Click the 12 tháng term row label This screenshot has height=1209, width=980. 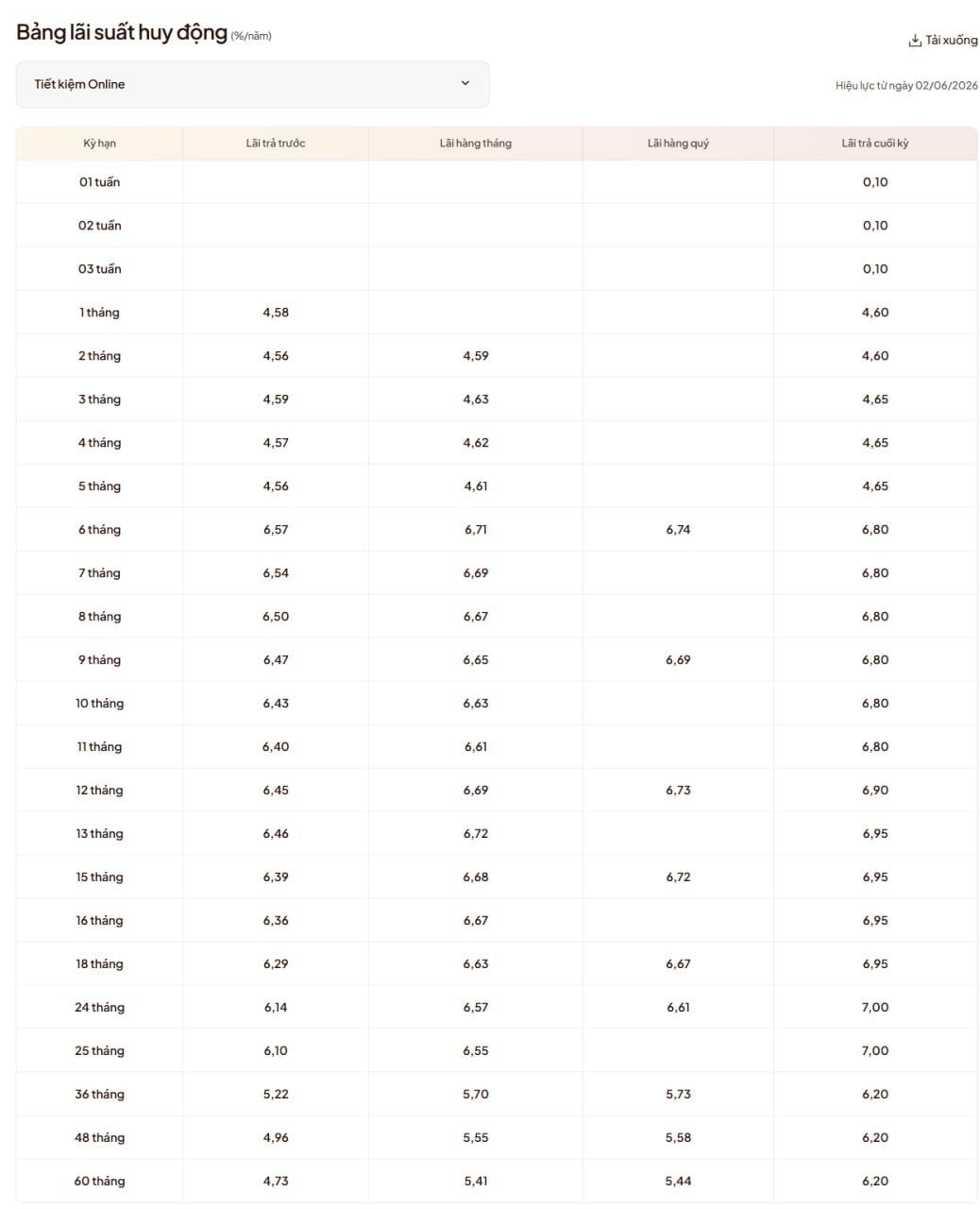point(99,791)
